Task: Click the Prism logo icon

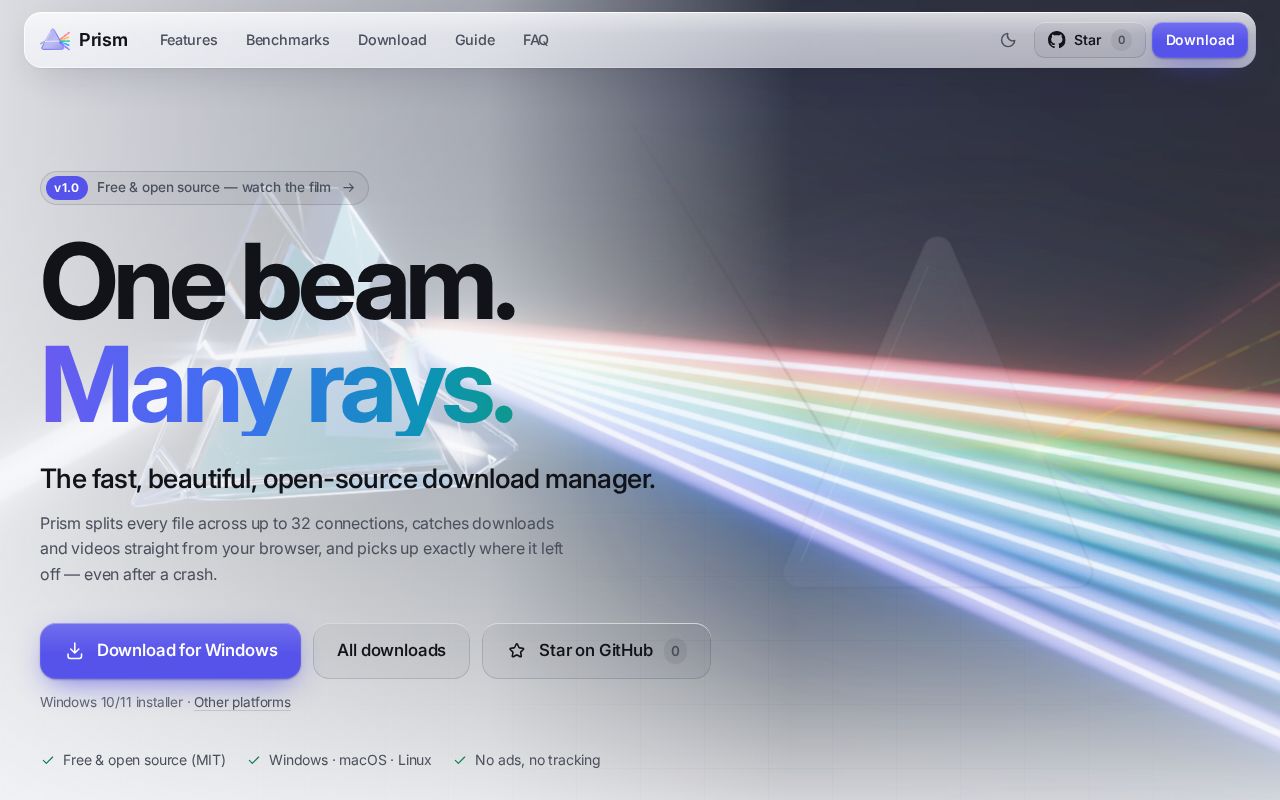Action: click(55, 40)
